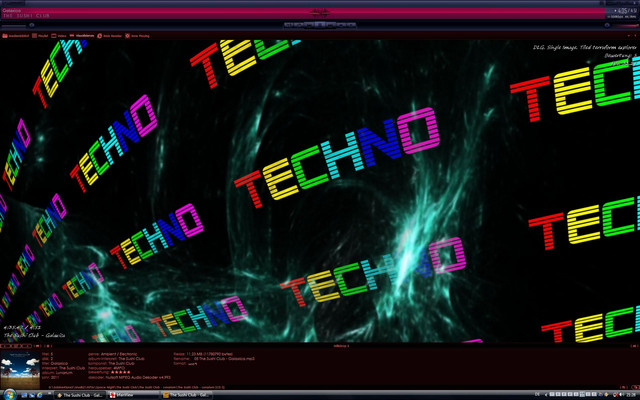The height and width of the screenshot is (400, 640).
Task: Open the Web Browser tab
Action: pos(109,36)
